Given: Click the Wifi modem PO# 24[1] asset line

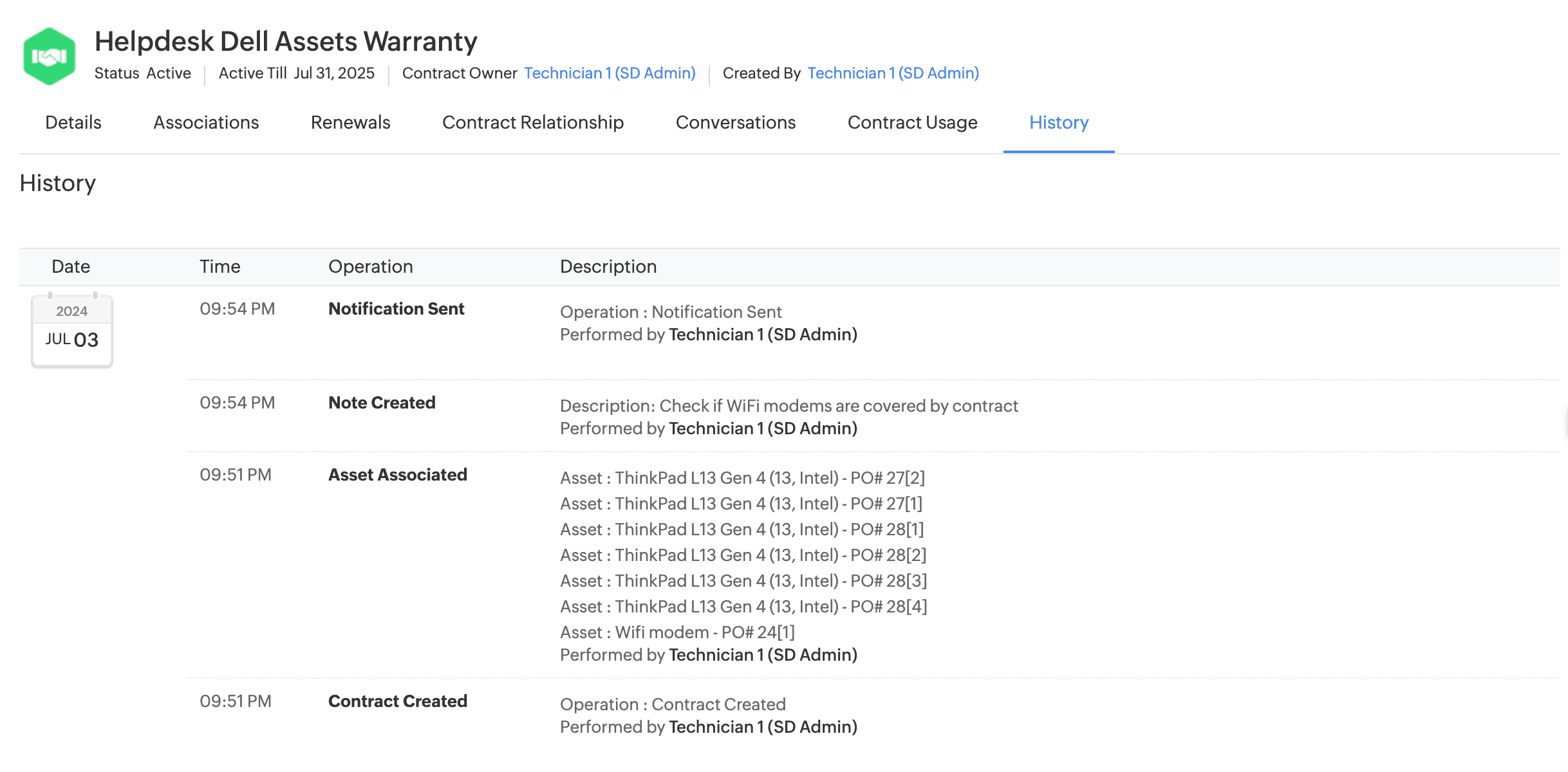Looking at the screenshot, I should [x=677, y=632].
